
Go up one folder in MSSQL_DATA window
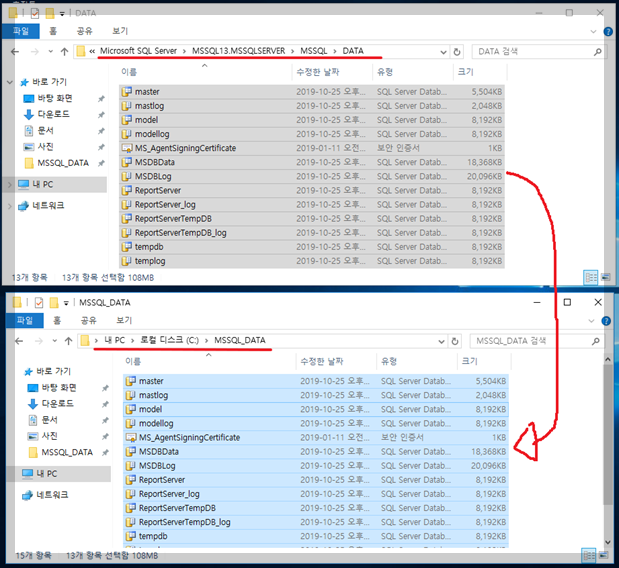68,341
